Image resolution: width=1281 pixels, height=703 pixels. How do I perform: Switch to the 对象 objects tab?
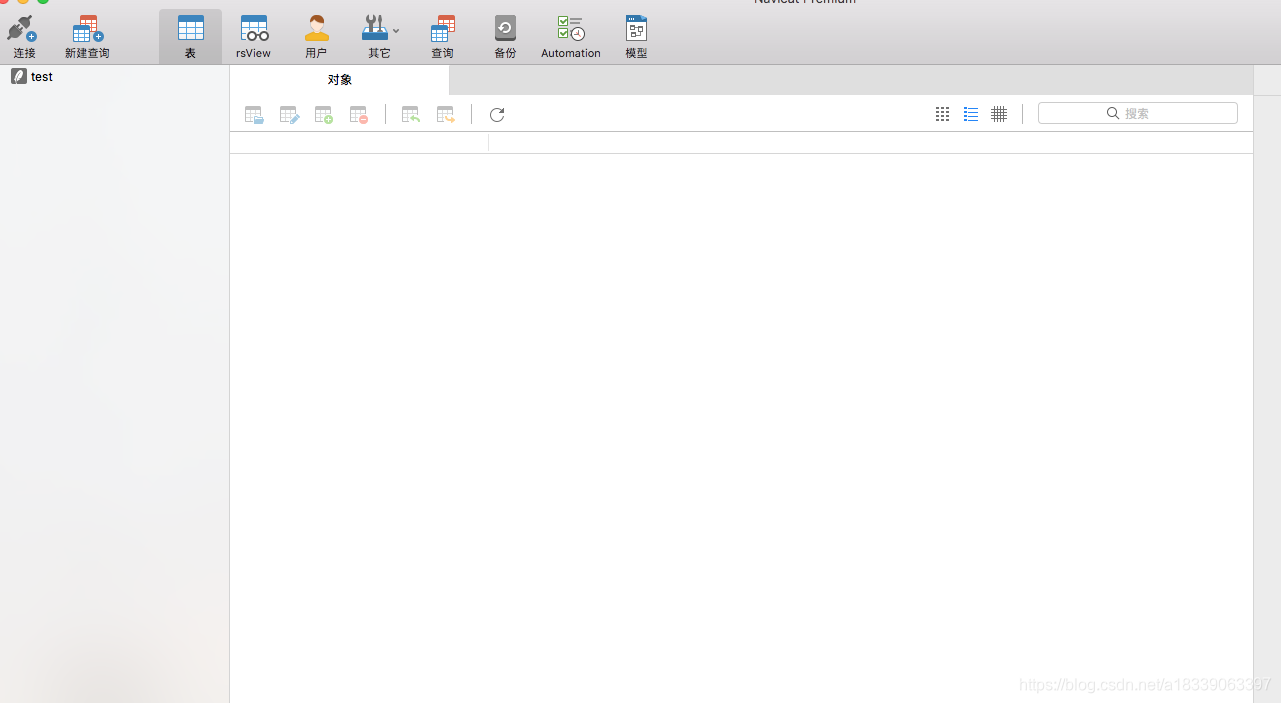coord(340,80)
